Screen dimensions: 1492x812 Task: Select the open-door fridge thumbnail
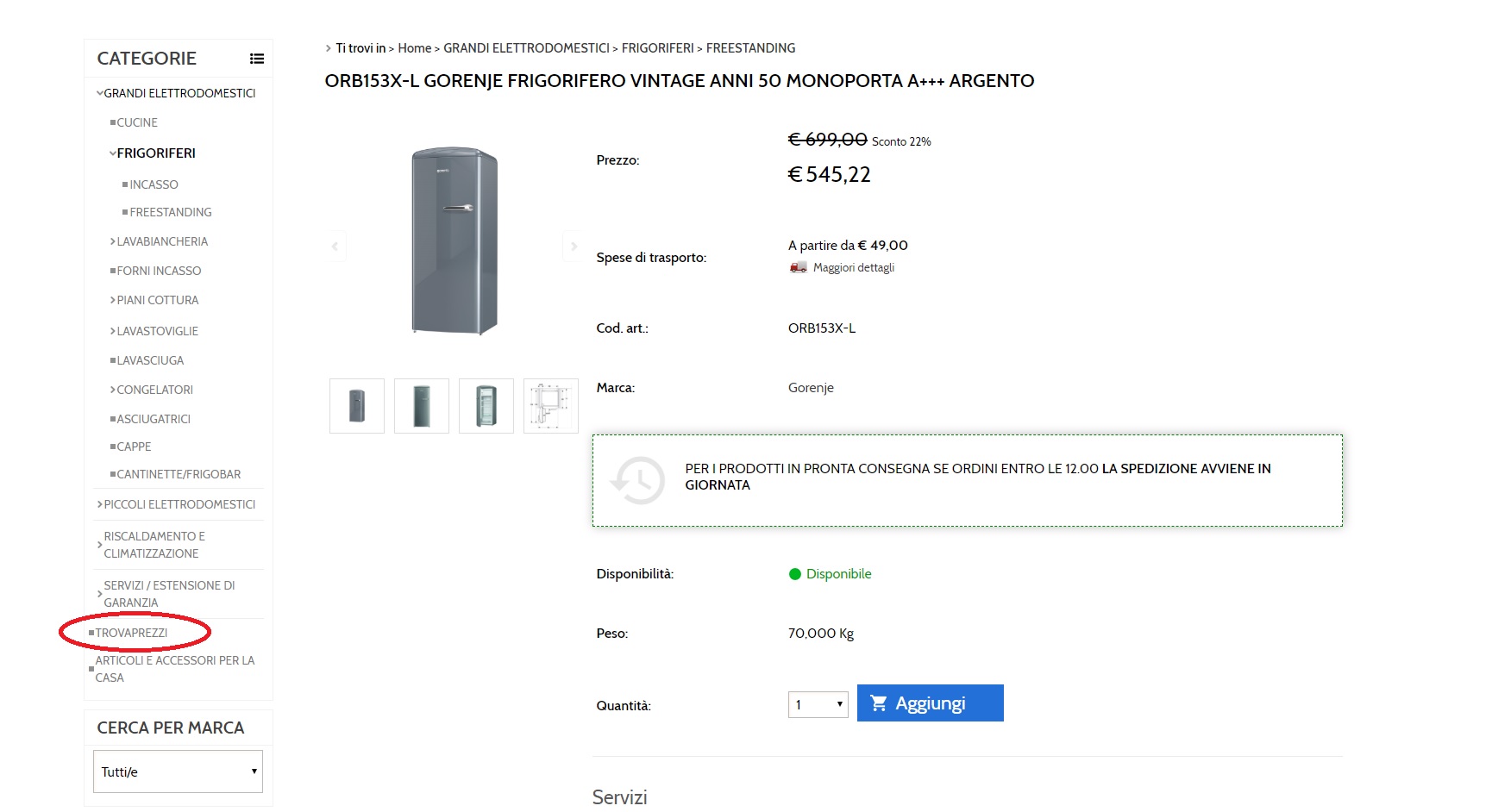click(x=486, y=406)
